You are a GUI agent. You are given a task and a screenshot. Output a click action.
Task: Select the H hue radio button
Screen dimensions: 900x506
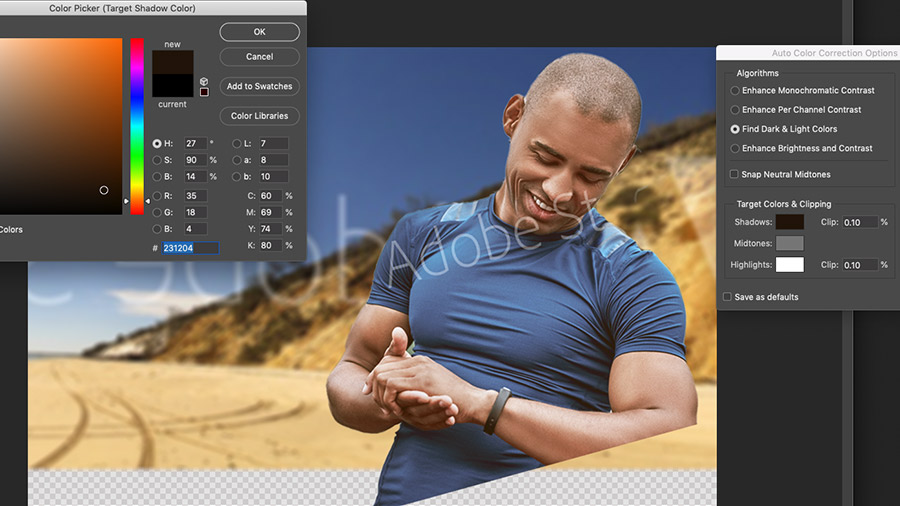click(157, 143)
